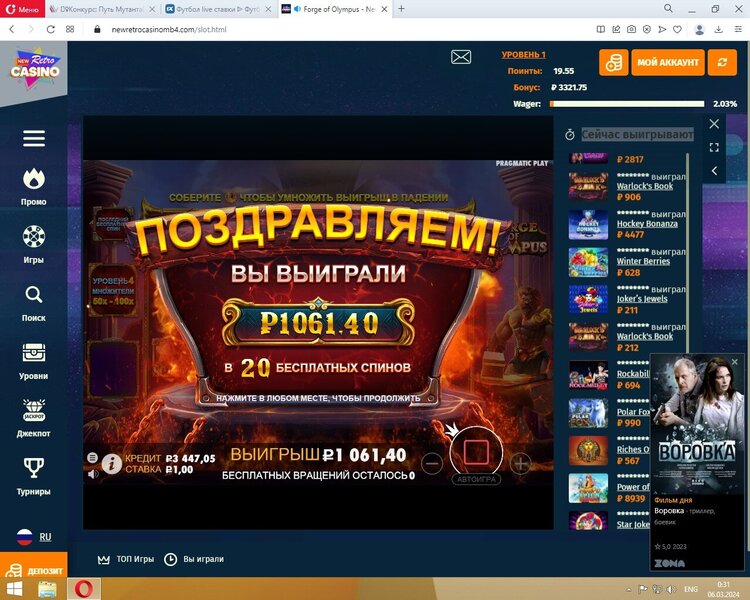
Task: Click the Opera Меню button
Action: tap(22, 9)
